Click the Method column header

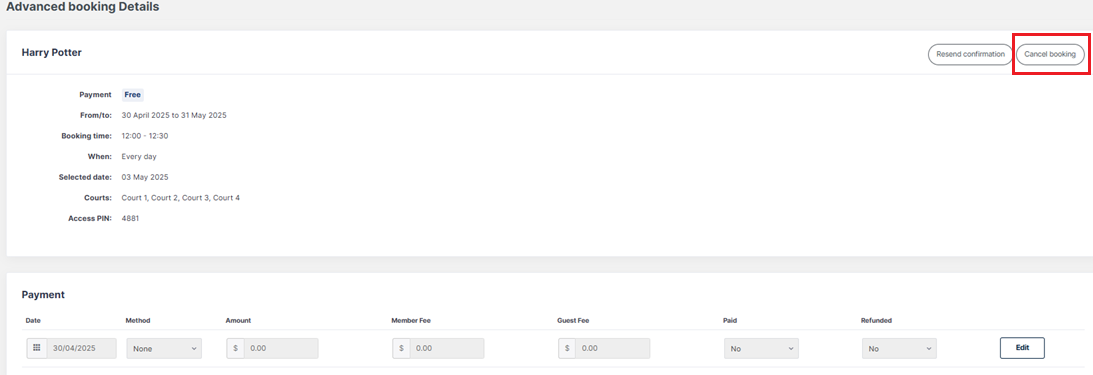tap(138, 321)
